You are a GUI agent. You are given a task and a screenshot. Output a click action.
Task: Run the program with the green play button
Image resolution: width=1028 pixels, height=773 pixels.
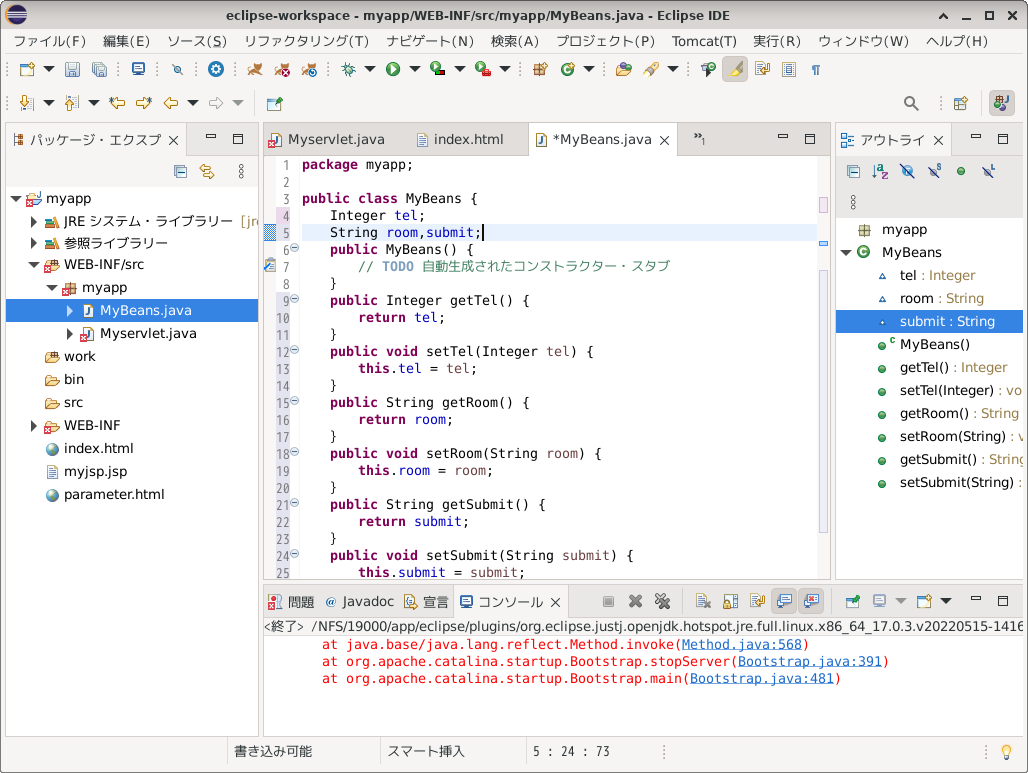coord(393,69)
